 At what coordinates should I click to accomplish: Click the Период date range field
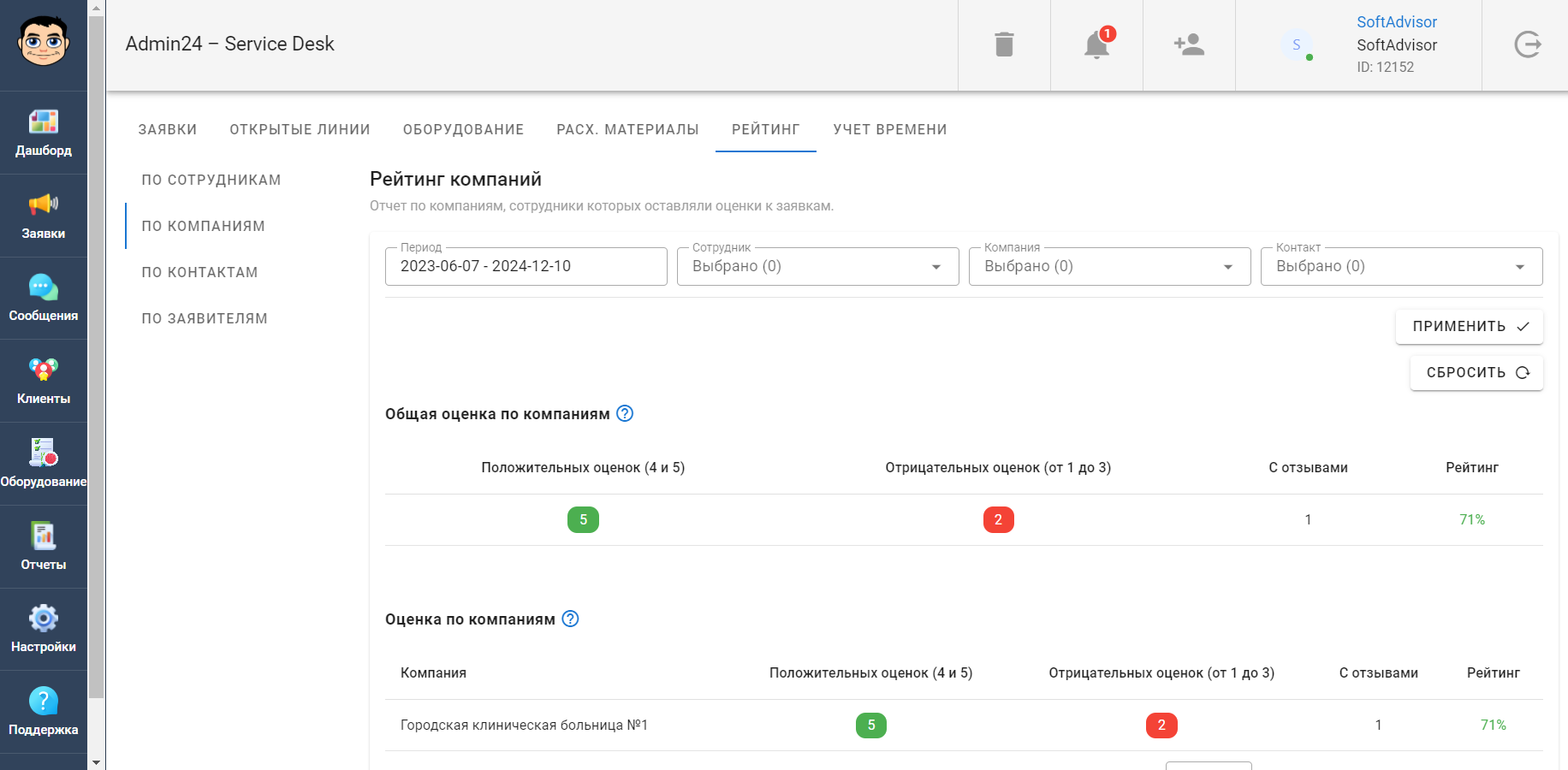pos(526,266)
